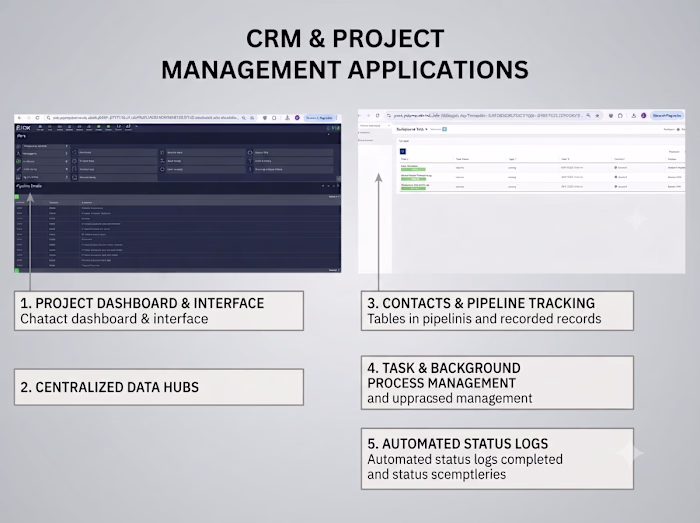Click the teal icon beside the light app's page title
Screen dimensions: 700x523
(445, 129)
